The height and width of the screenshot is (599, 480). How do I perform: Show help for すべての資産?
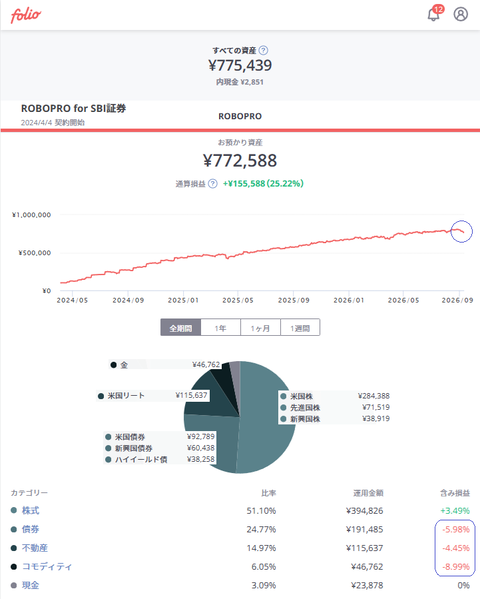coord(263,50)
